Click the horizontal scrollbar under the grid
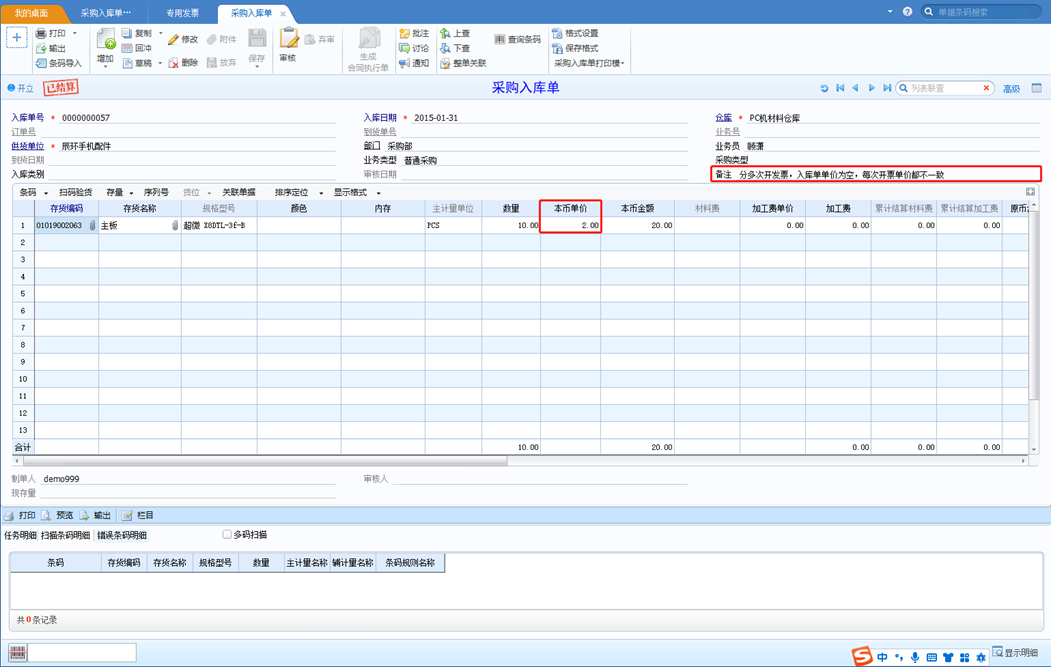Image resolution: width=1051 pixels, height=667 pixels. tap(265, 461)
